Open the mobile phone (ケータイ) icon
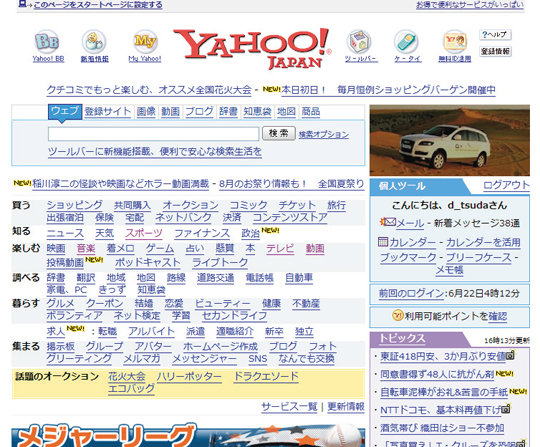Viewport: 540px width, 447px height. point(407,42)
